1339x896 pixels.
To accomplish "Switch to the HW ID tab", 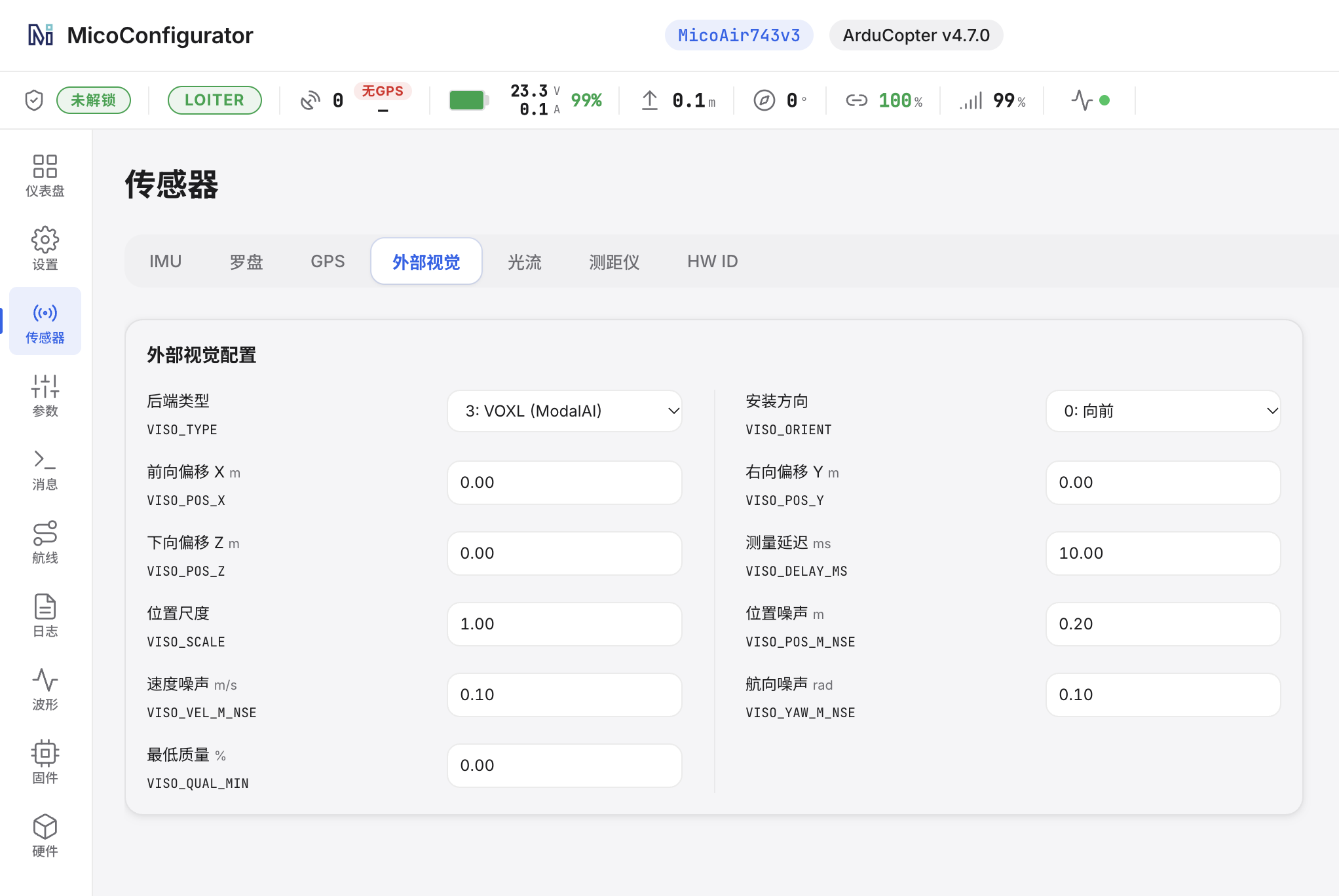I will 713,261.
